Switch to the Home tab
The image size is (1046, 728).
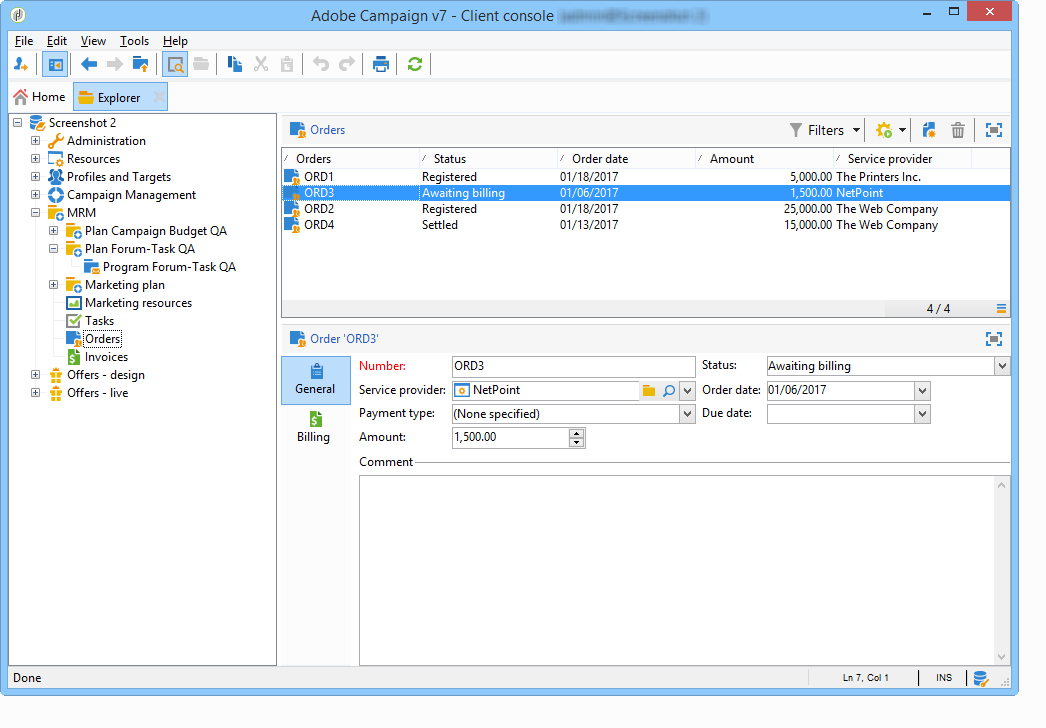click(x=40, y=97)
